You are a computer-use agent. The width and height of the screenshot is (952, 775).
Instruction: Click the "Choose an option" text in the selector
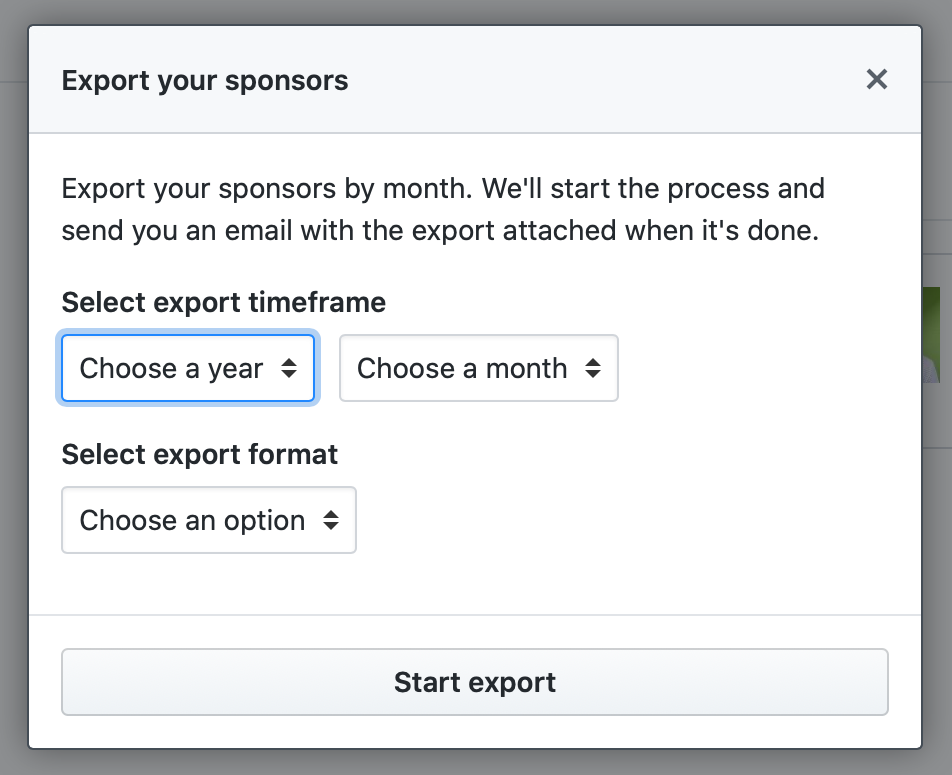pos(192,520)
